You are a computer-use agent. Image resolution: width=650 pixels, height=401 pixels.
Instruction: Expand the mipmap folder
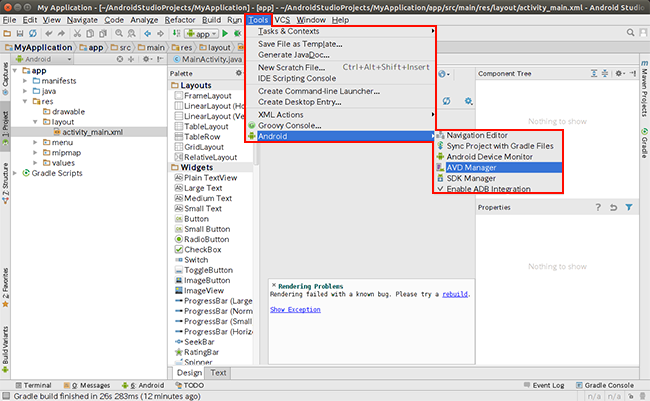click(35, 153)
